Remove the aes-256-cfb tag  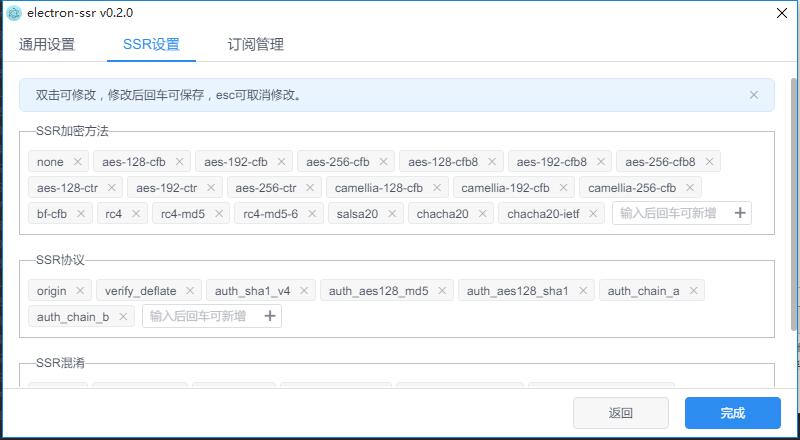pyautogui.click(x=383, y=161)
